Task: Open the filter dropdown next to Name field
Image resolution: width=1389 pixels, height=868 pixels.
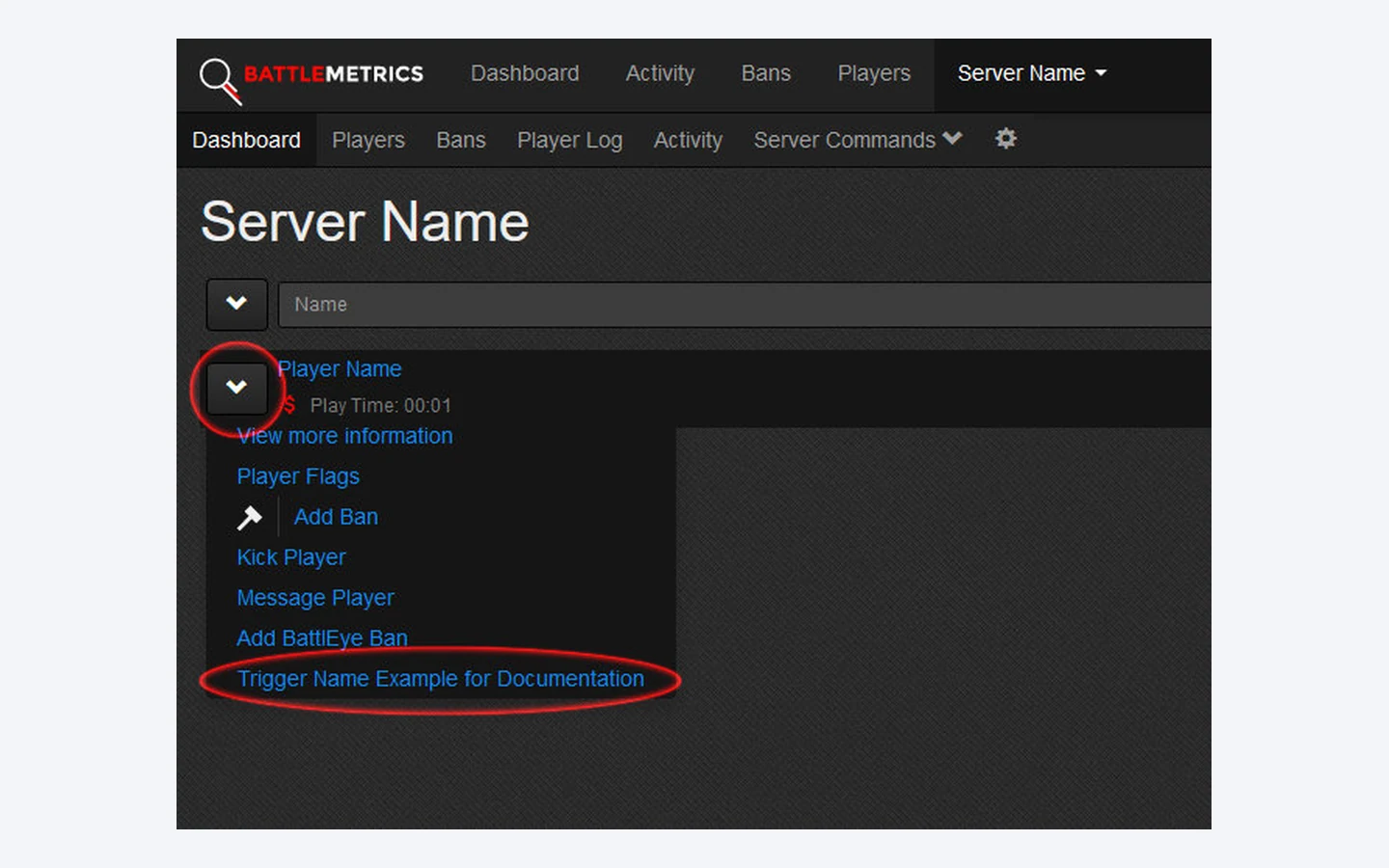Action: 236,304
